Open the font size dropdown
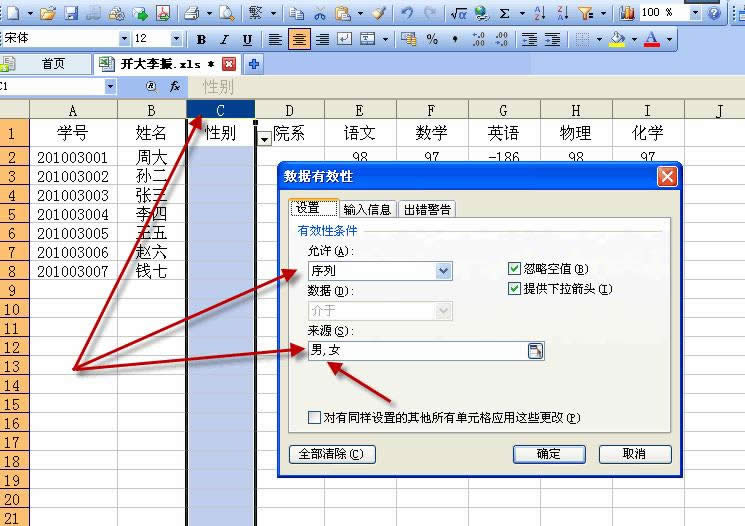This screenshot has width=745, height=526. point(176,38)
